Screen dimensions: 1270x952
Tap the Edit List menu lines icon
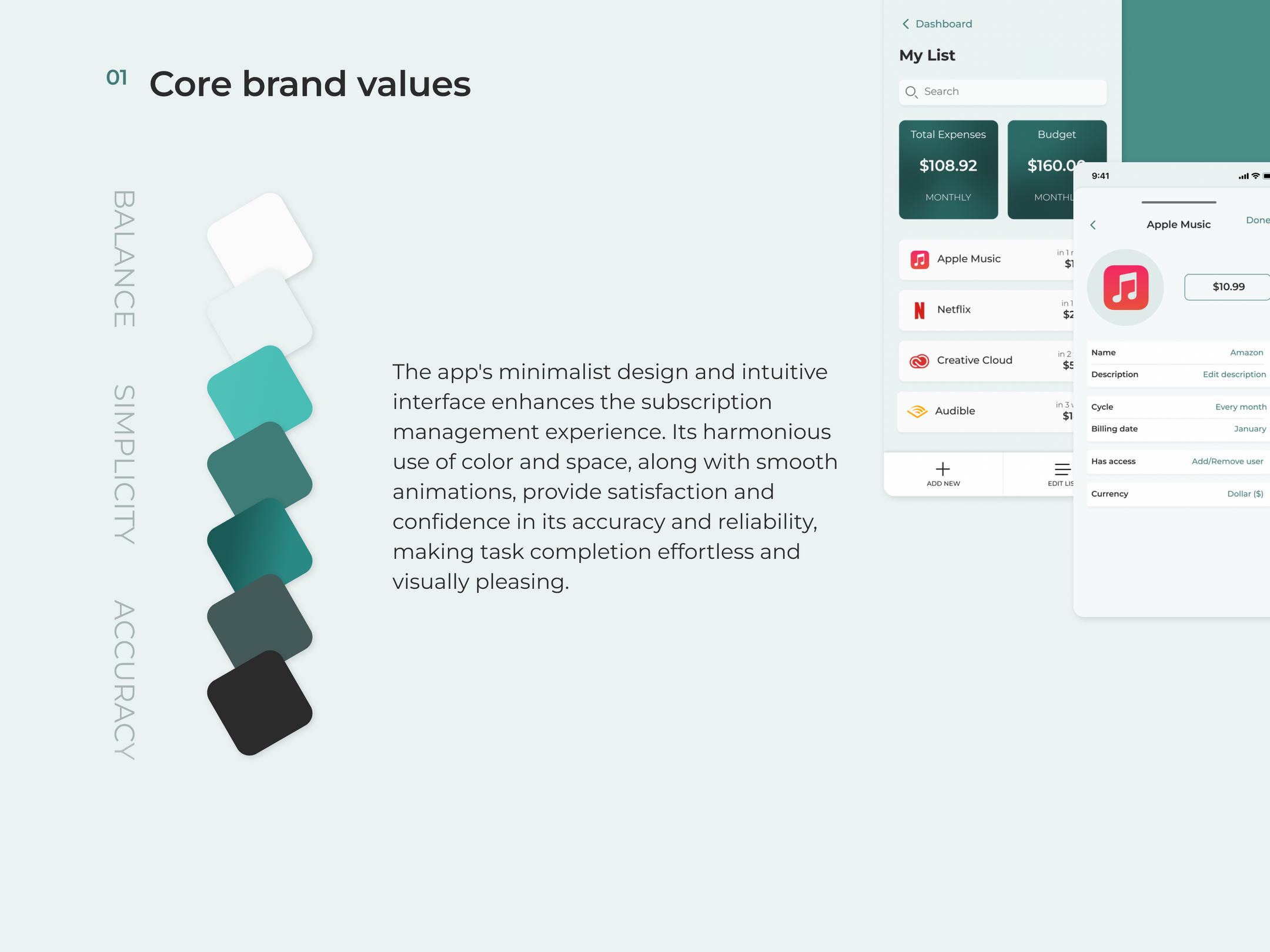coord(1062,469)
